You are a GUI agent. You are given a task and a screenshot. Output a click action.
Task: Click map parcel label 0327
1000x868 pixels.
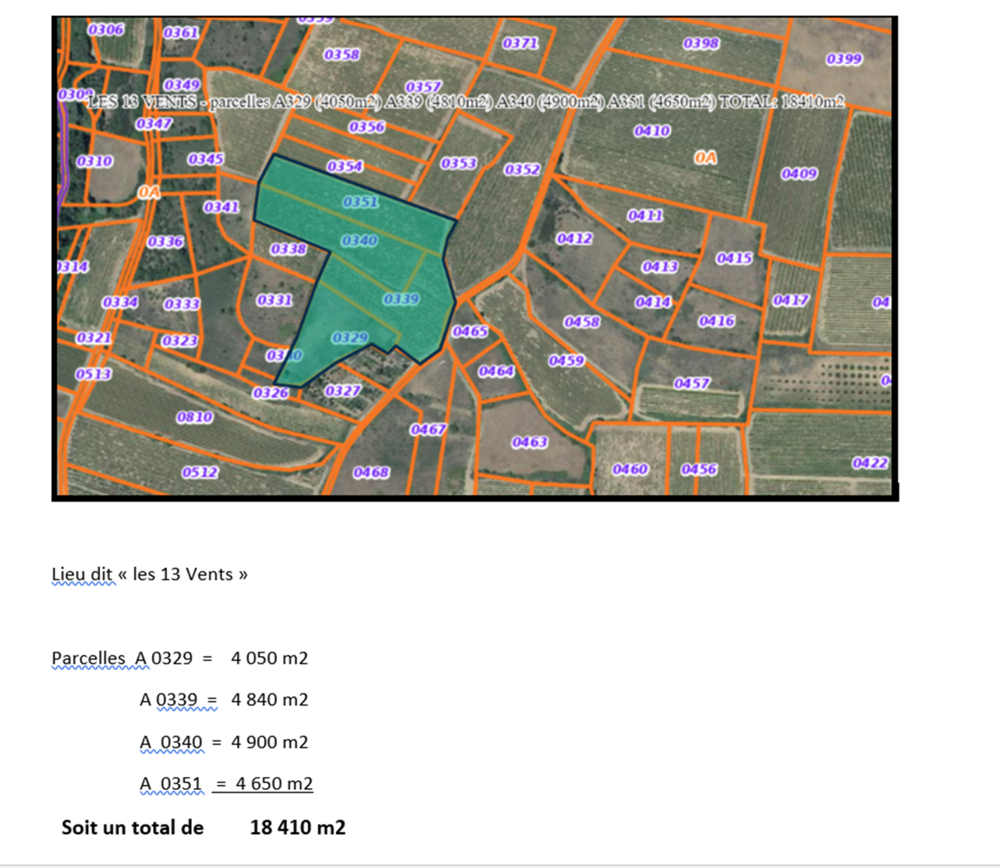point(343,390)
